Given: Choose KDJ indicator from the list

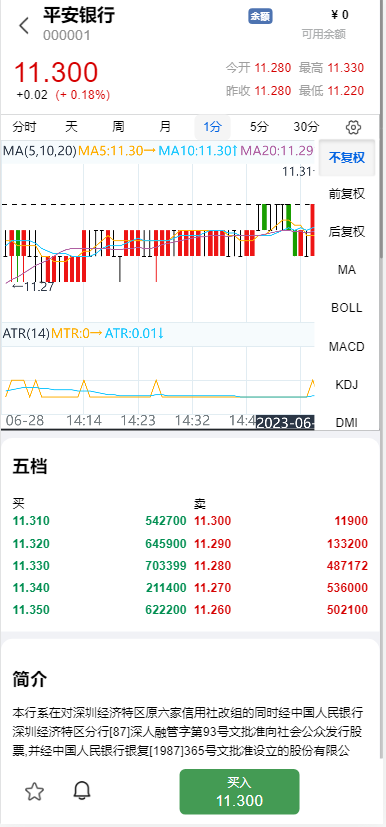Looking at the screenshot, I should click(x=347, y=384).
